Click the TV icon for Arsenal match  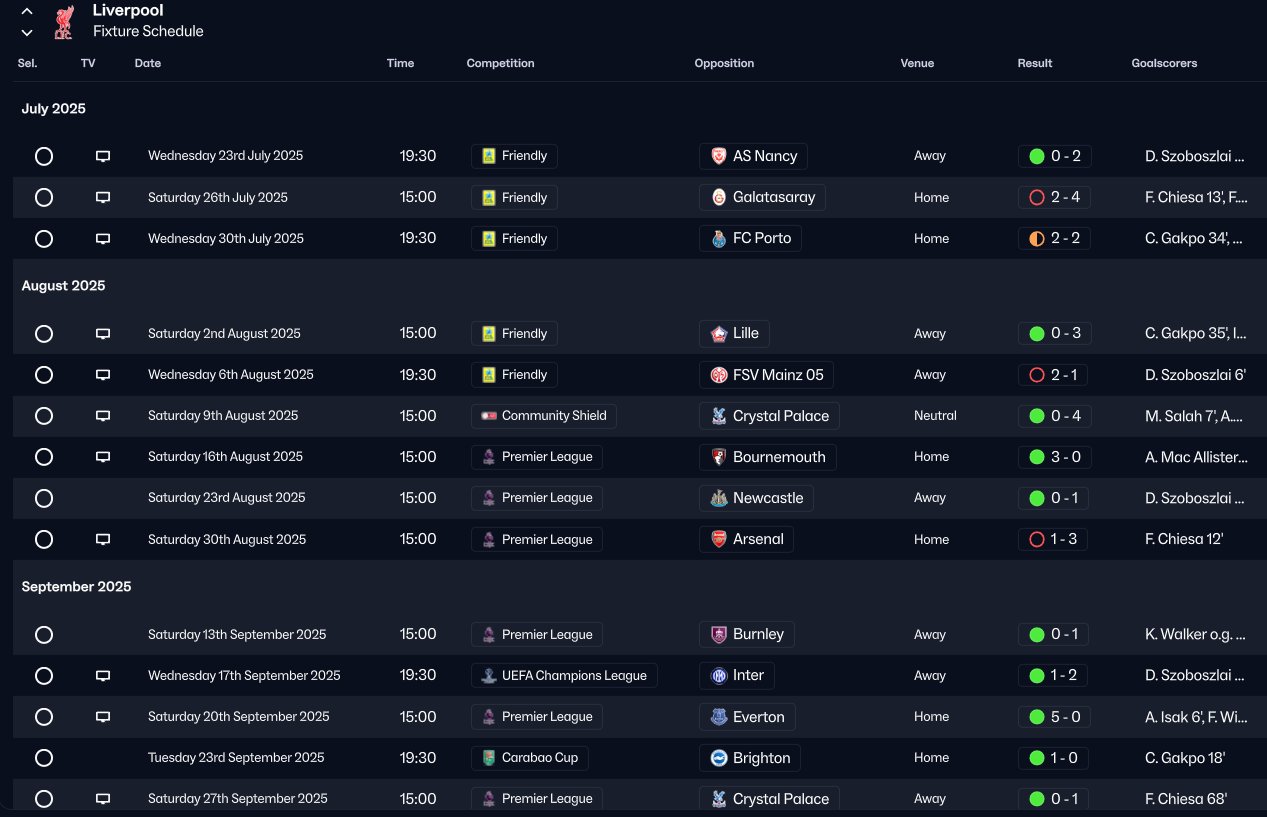[x=103, y=539]
